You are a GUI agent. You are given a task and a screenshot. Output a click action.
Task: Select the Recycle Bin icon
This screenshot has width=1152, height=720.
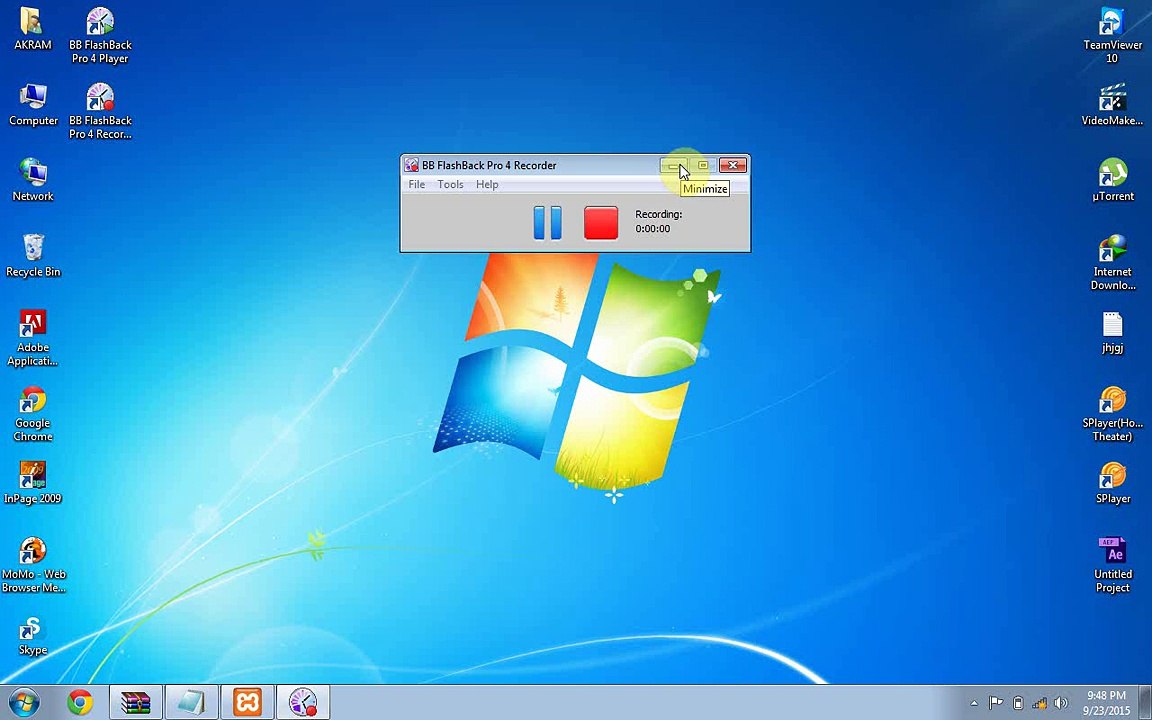point(33,256)
